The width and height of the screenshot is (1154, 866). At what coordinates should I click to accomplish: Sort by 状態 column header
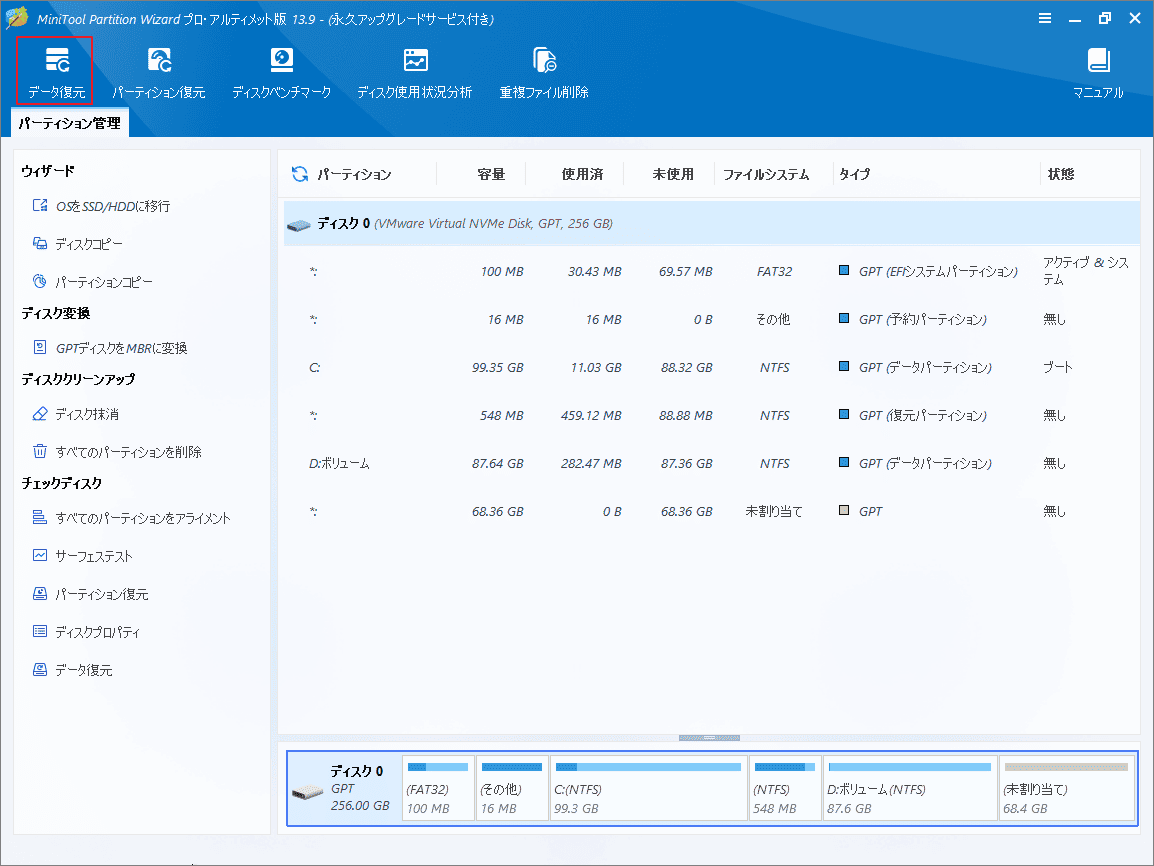[1061, 174]
